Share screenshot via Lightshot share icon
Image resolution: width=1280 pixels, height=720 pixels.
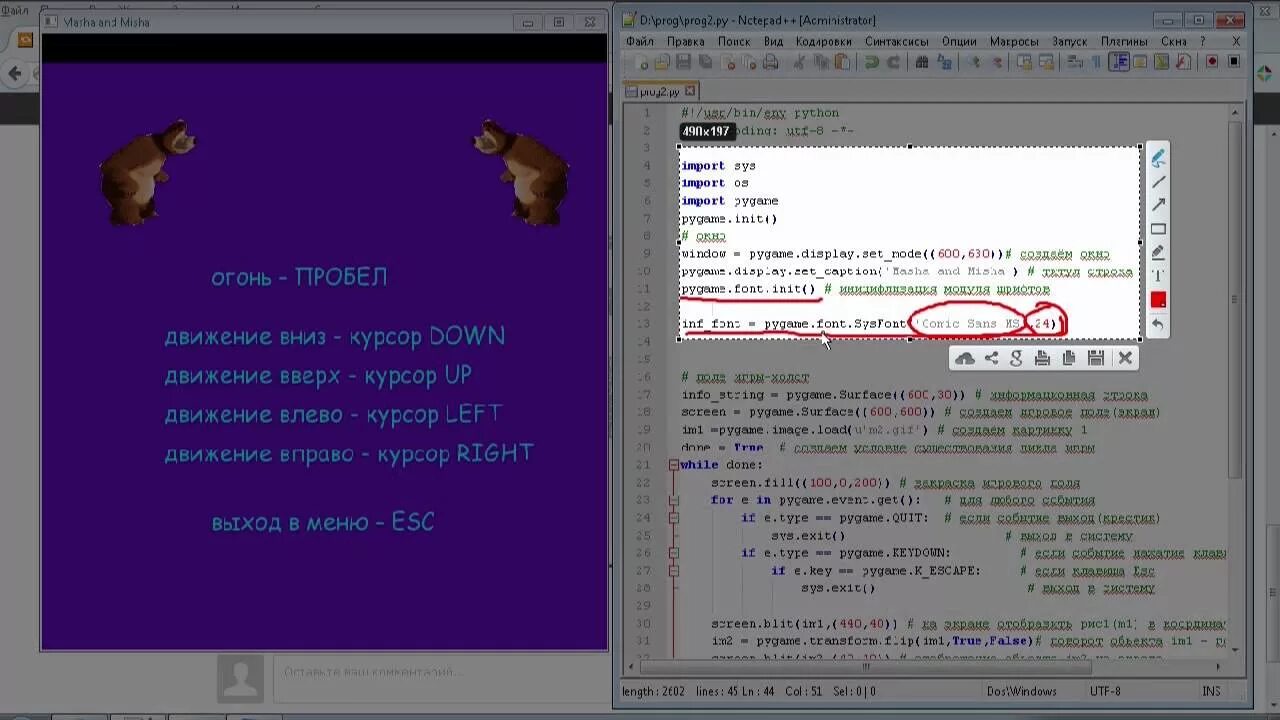[x=991, y=358]
